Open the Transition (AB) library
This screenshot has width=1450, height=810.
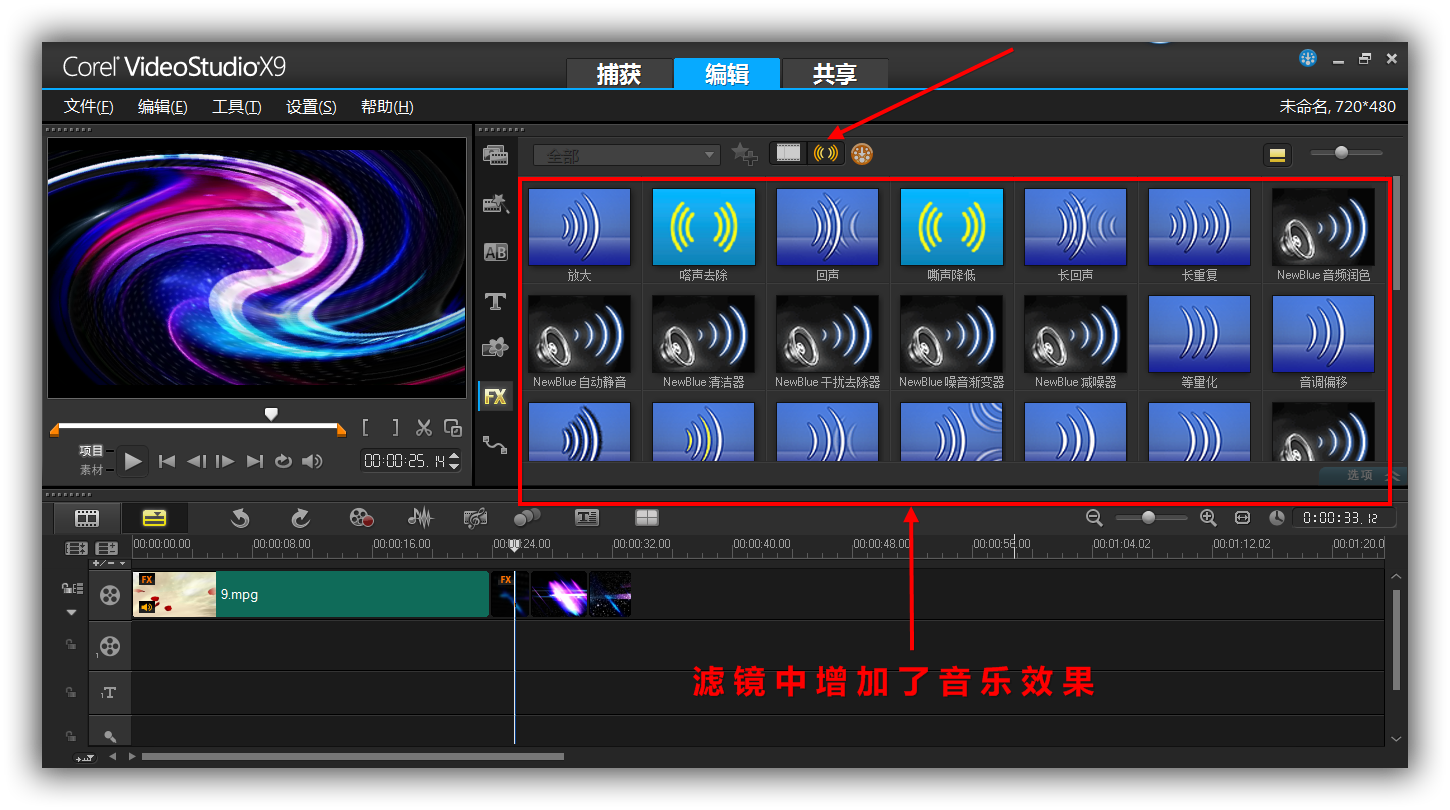(x=495, y=252)
